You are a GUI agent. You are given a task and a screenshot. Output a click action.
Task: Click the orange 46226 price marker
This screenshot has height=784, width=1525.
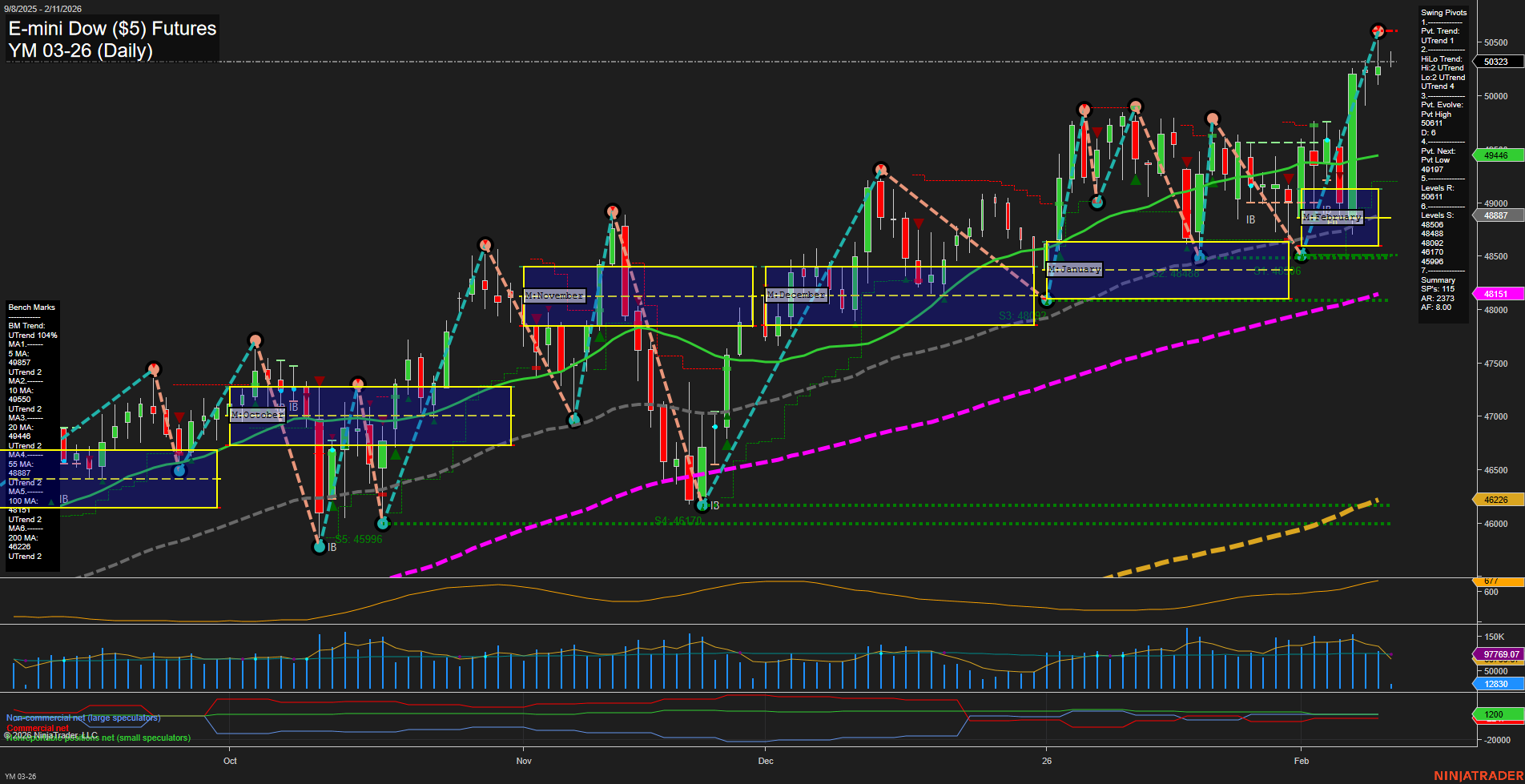click(x=1497, y=499)
